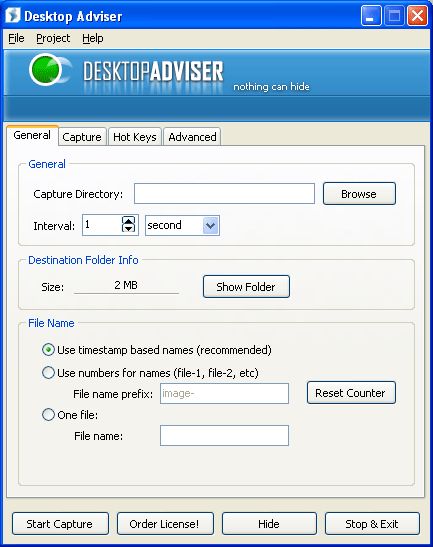Open the Advanced tab
The width and height of the screenshot is (433, 547).
point(192,137)
